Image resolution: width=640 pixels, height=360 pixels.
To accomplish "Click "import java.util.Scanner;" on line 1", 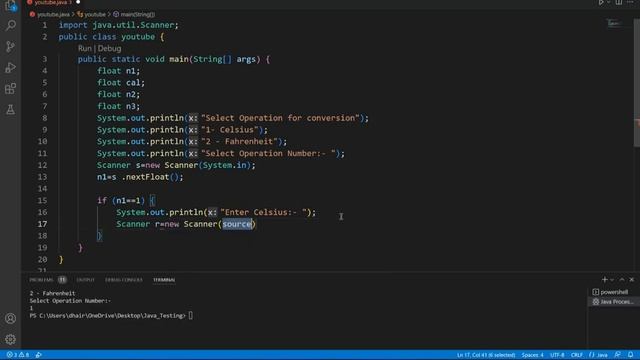I will 118,25.
